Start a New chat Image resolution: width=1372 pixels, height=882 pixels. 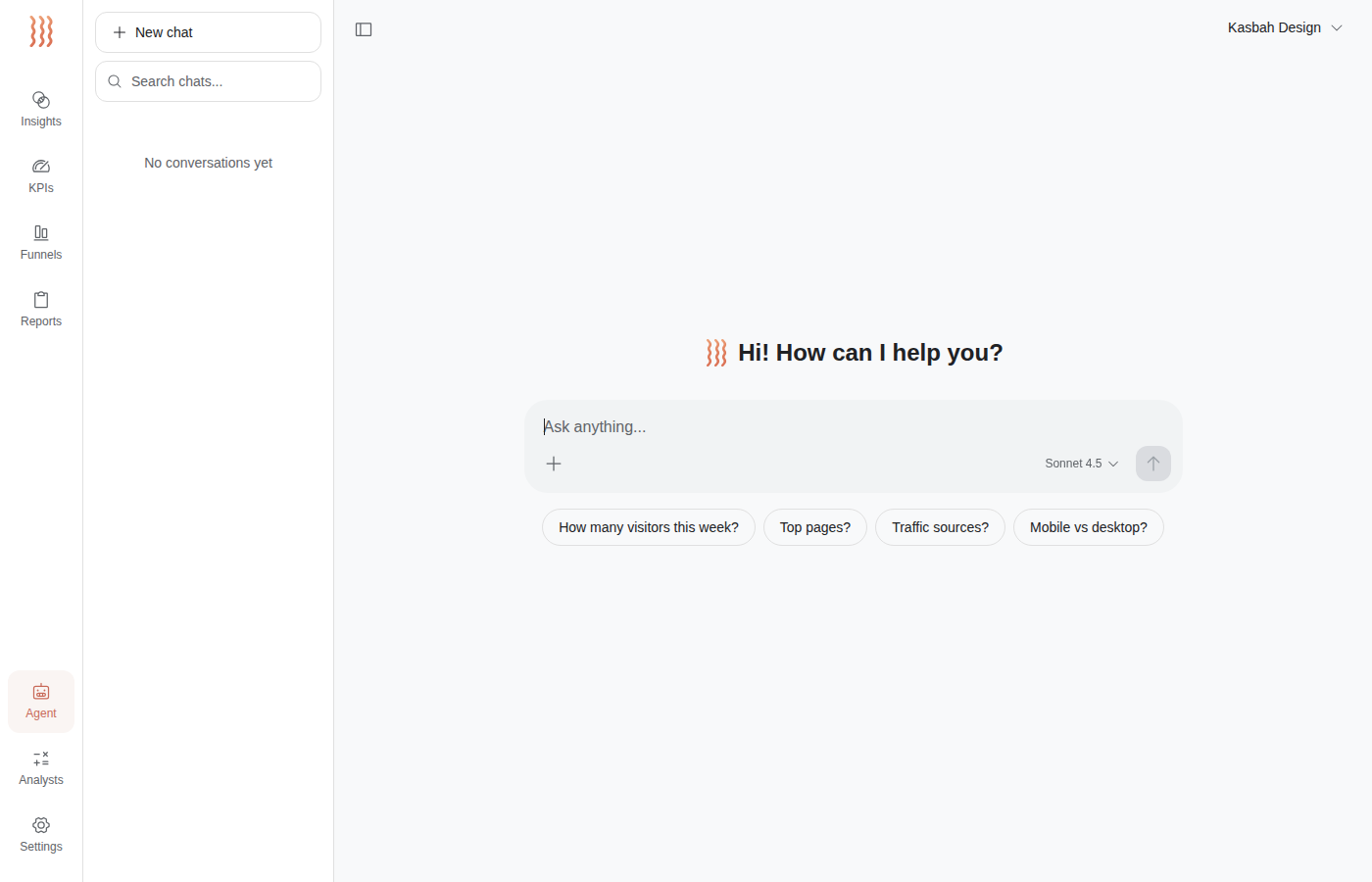[x=208, y=32]
